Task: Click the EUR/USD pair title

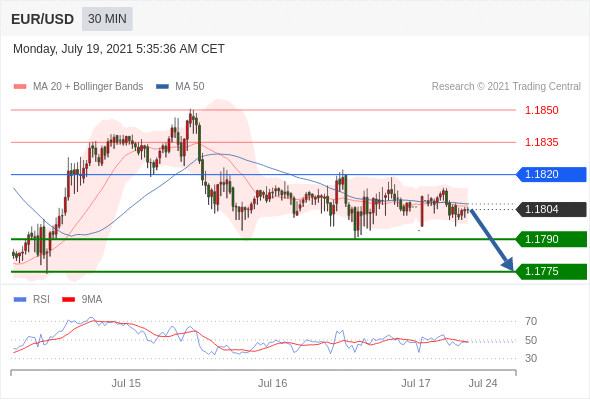Action: coord(43,19)
